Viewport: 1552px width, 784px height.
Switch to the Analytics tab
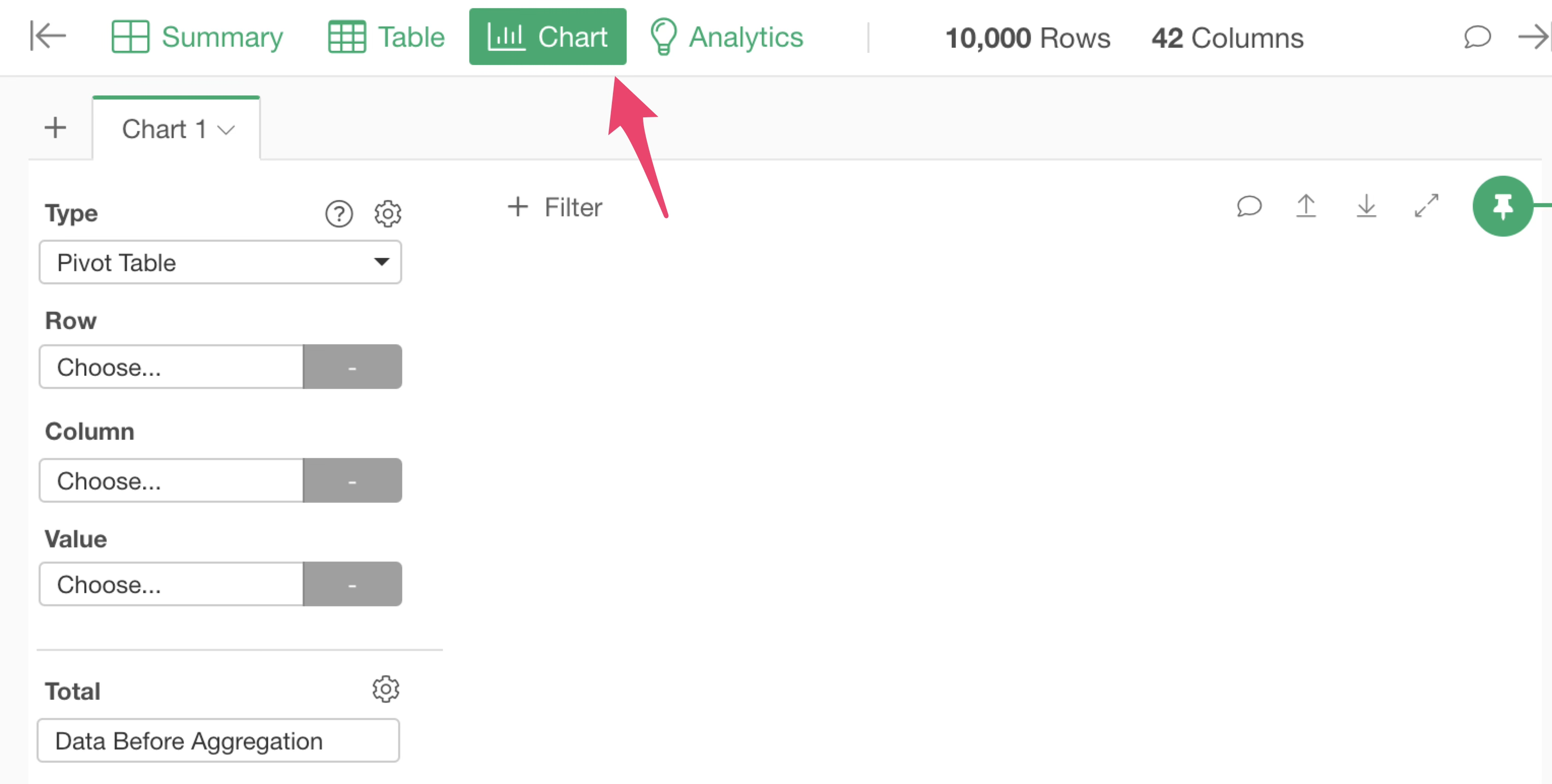(726, 38)
